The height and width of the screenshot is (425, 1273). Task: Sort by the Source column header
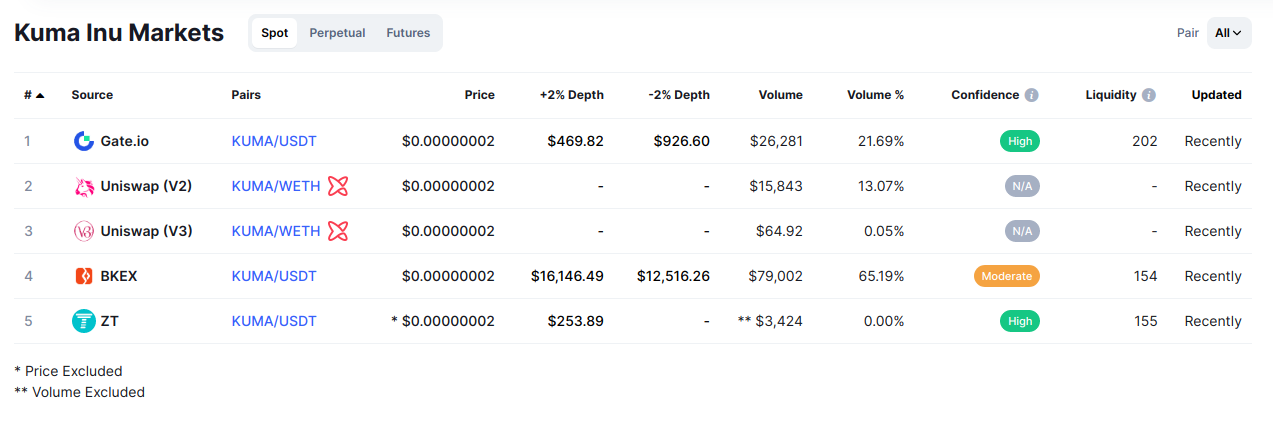coord(92,95)
